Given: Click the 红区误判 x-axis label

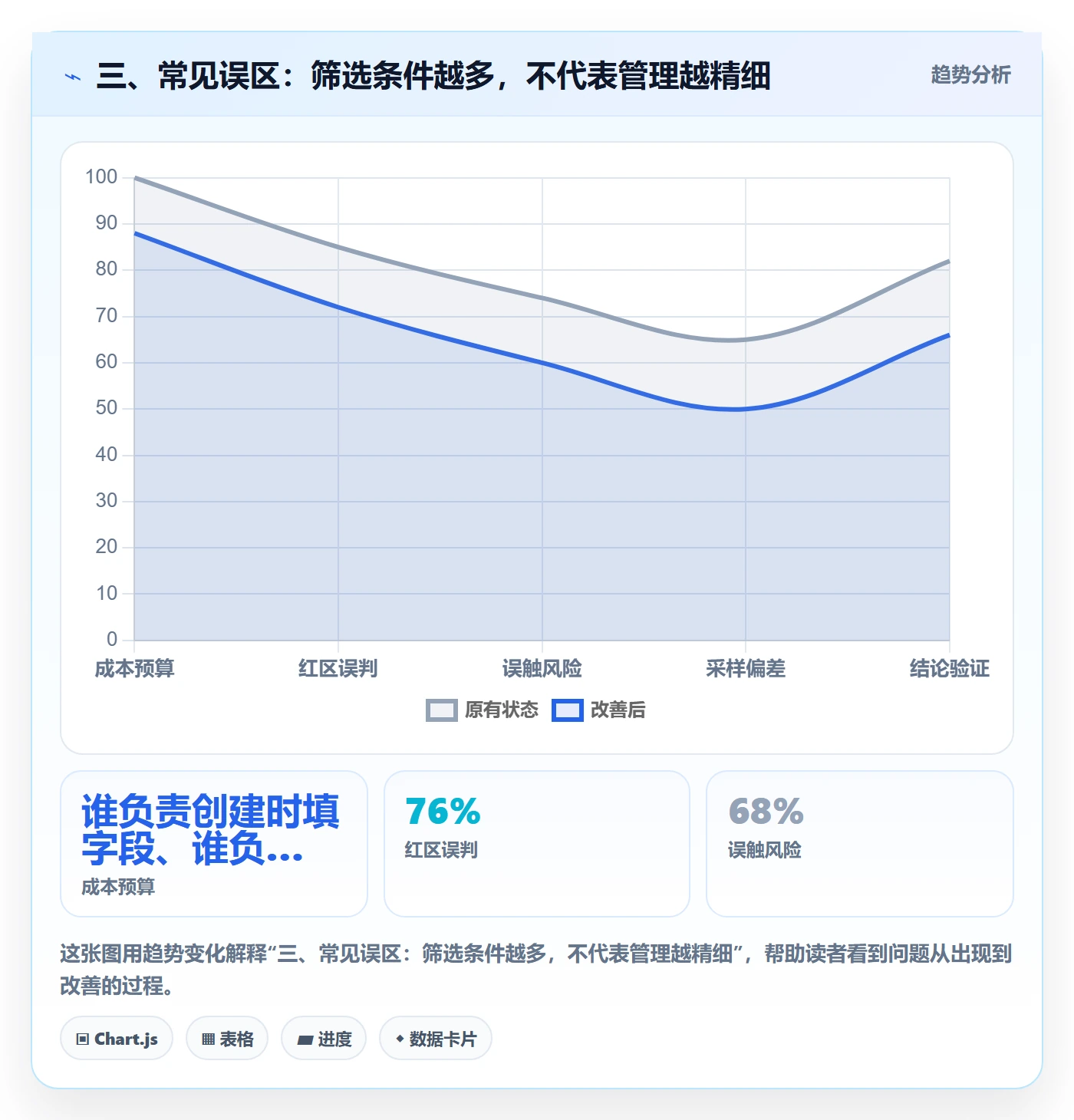Looking at the screenshot, I should click(x=338, y=669).
